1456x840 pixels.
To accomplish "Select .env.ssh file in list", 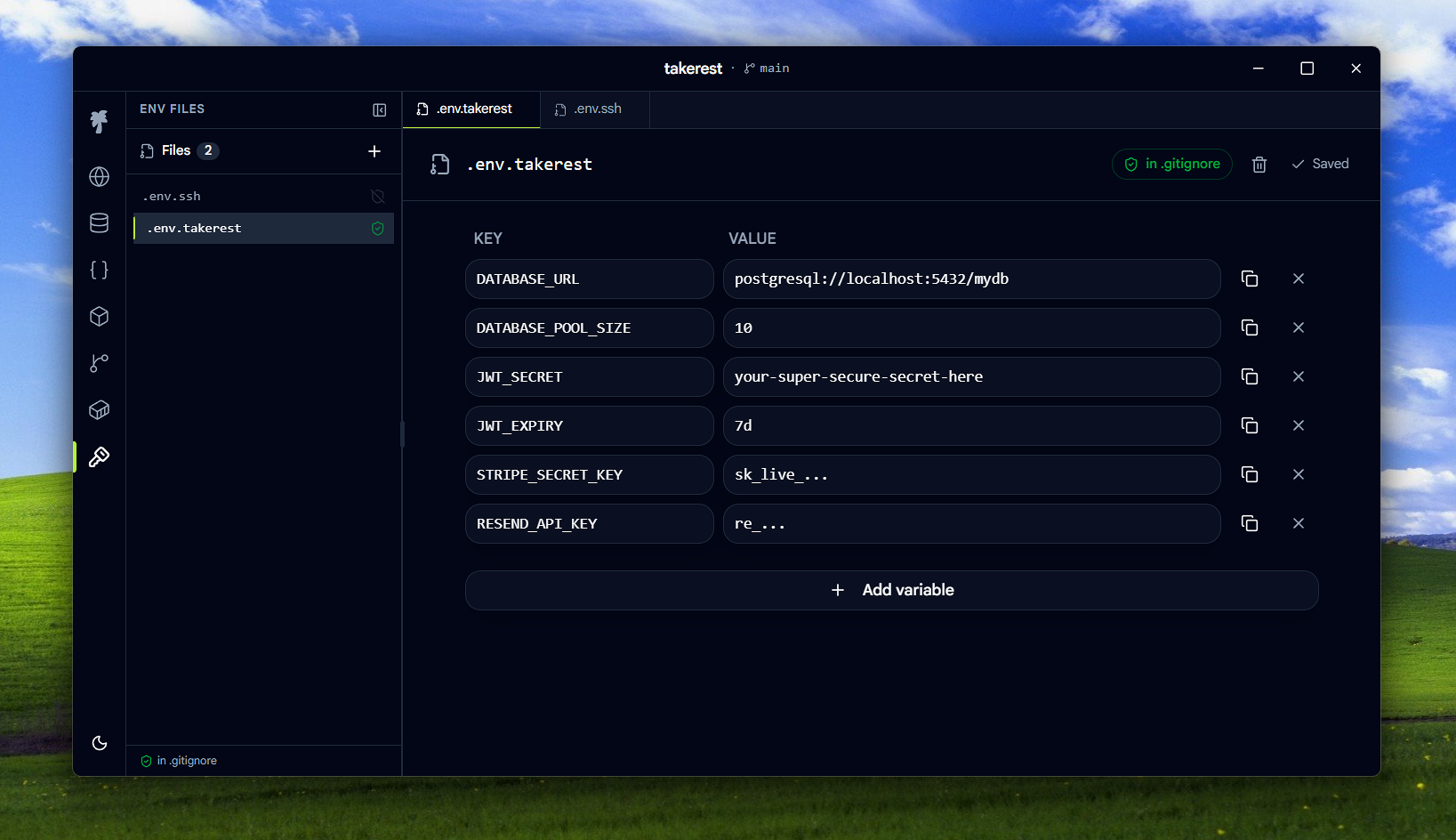I will [263, 197].
